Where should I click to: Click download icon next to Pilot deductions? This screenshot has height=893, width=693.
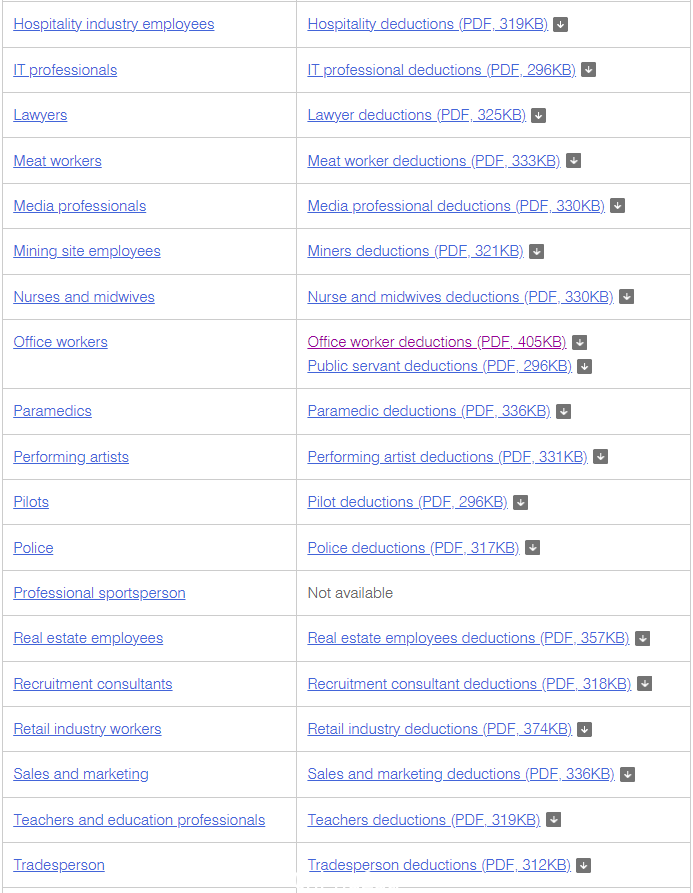tap(520, 503)
